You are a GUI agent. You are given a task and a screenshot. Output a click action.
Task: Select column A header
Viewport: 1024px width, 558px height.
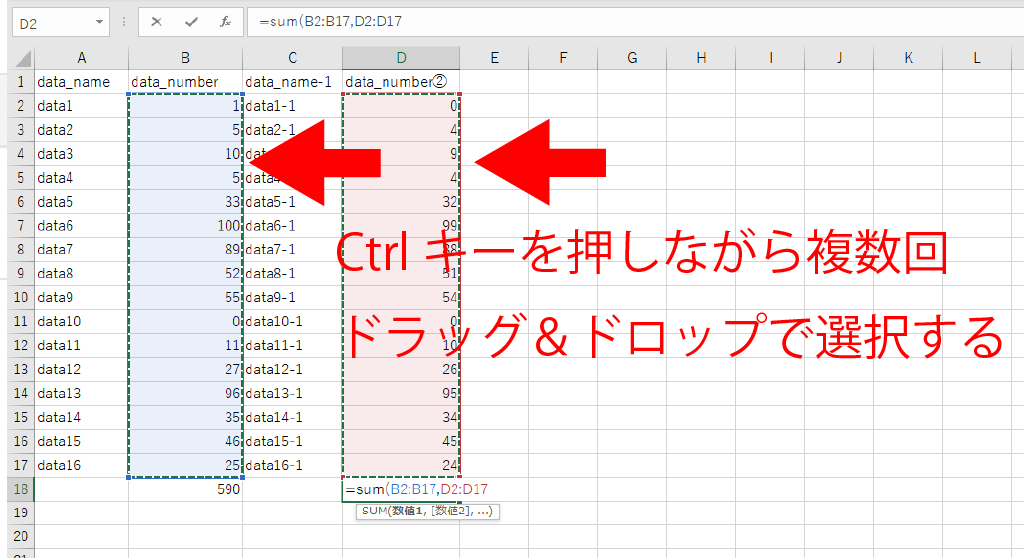click(x=81, y=58)
